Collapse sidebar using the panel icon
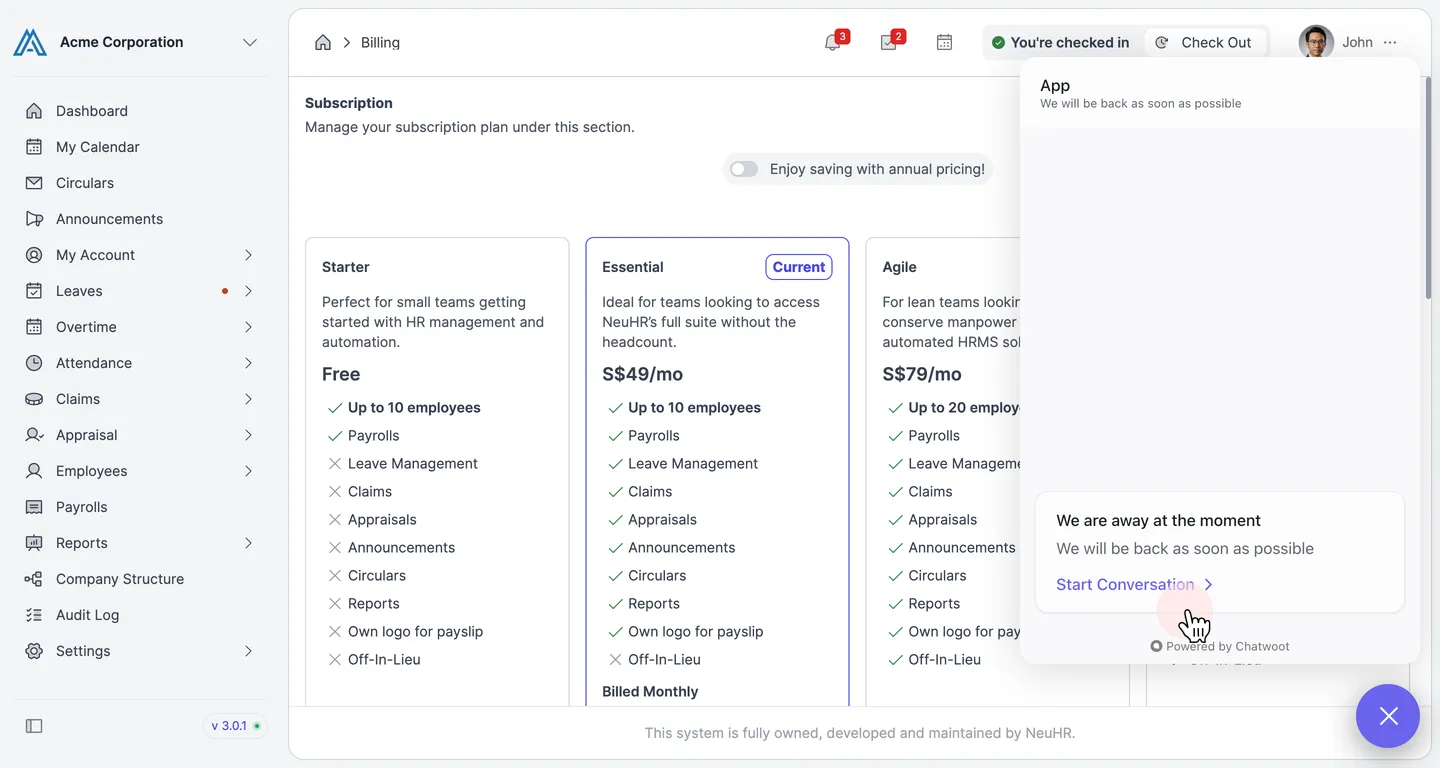Viewport: 1440px width, 768px height. coord(34,726)
